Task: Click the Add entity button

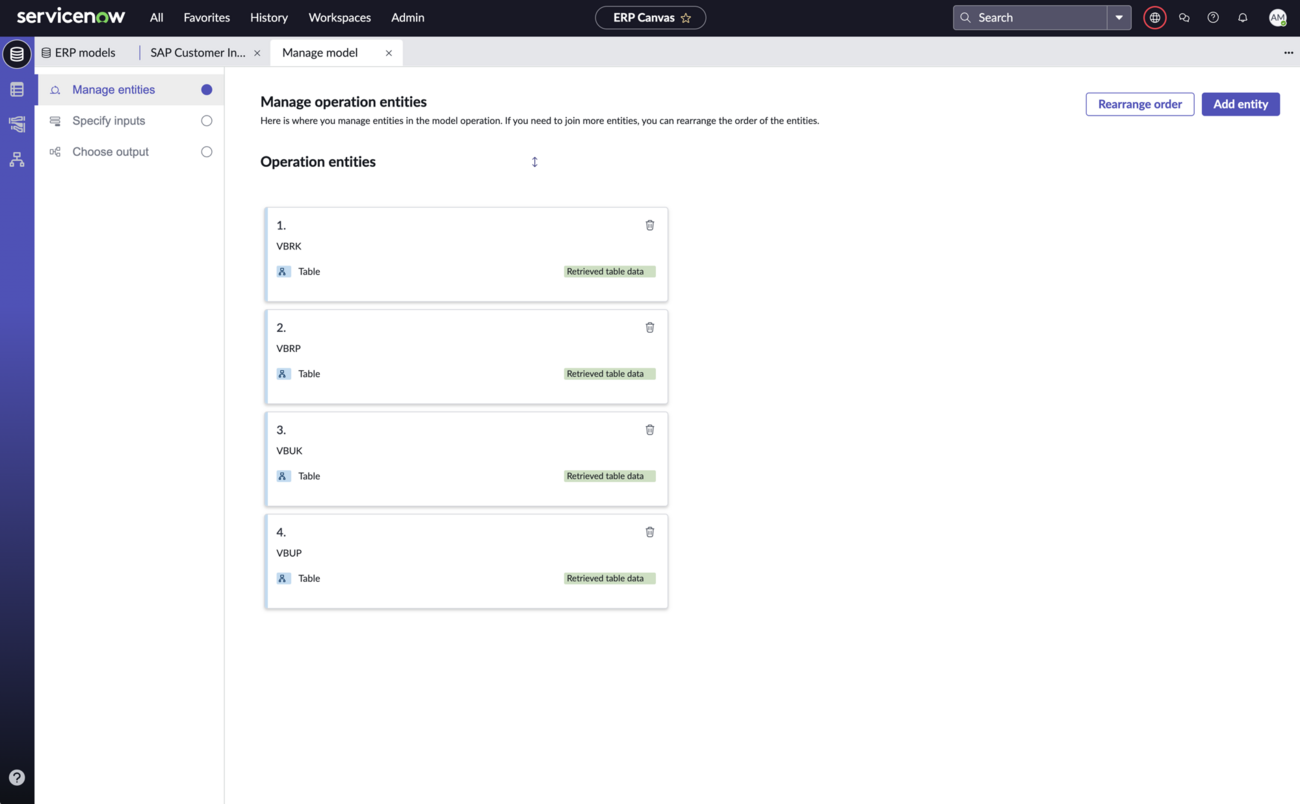Action: 1240,104
